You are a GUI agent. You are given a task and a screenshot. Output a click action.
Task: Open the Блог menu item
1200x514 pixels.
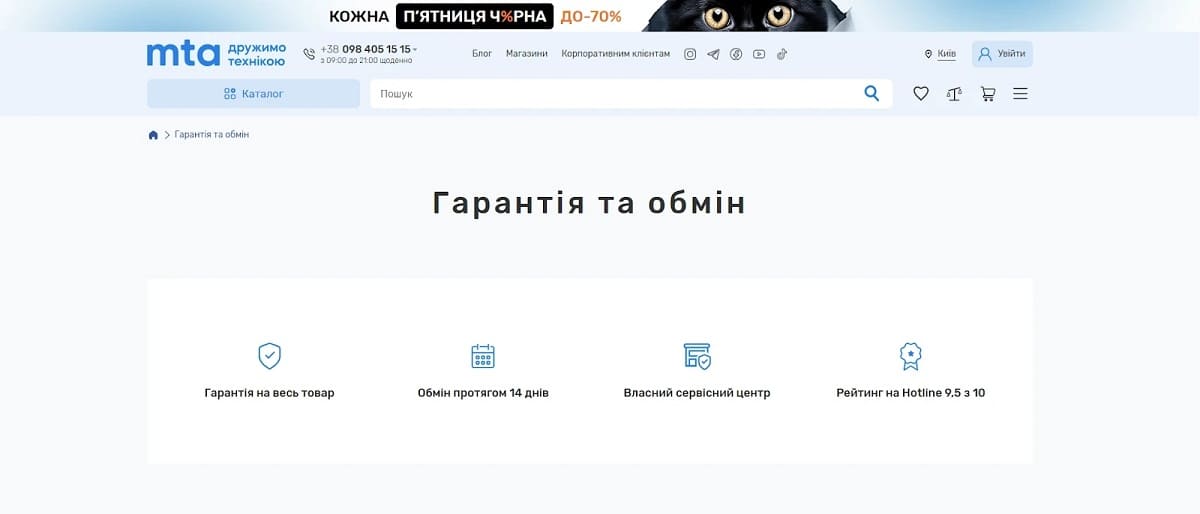click(x=482, y=54)
